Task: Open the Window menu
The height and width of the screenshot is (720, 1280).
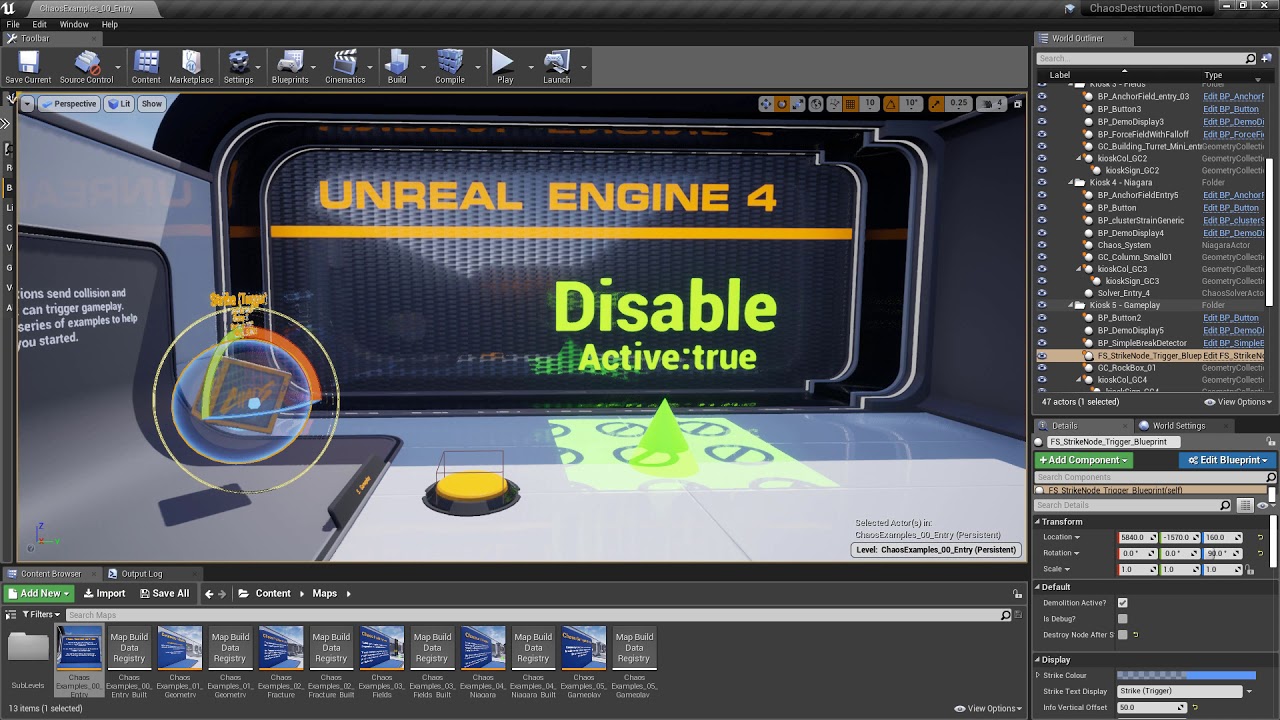Action: (74, 24)
